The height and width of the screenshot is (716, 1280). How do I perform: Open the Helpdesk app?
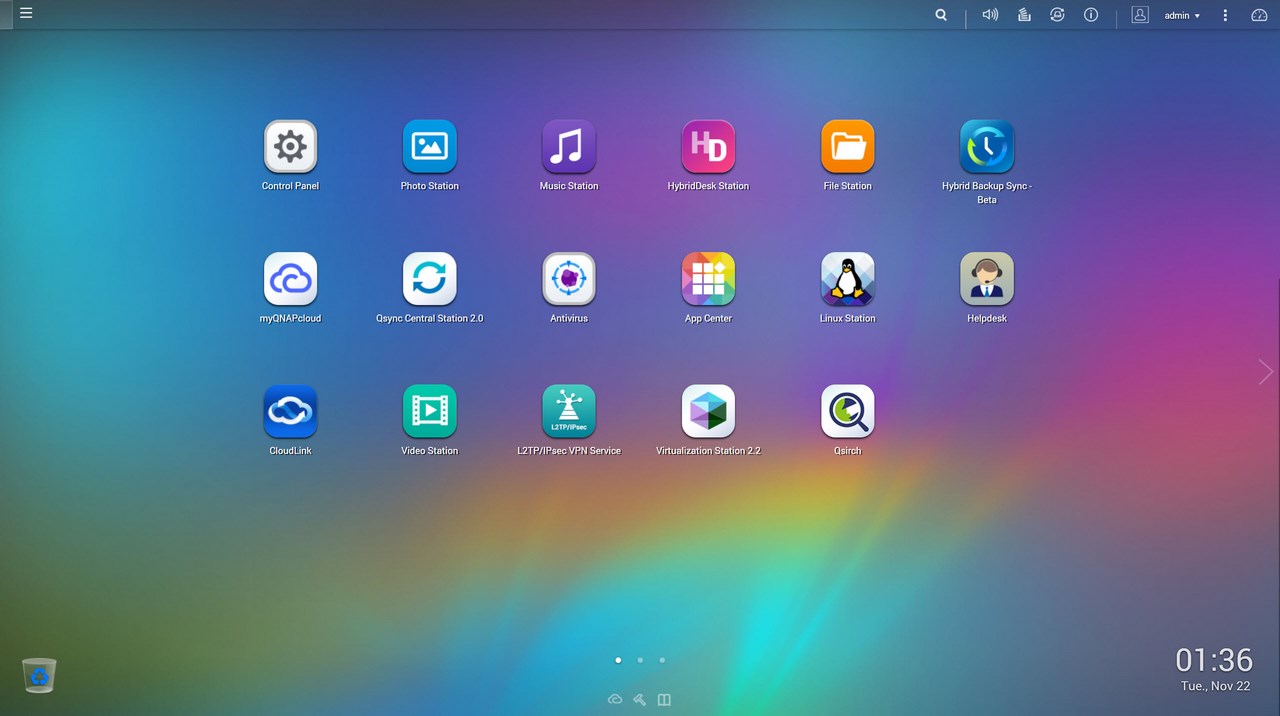click(987, 279)
